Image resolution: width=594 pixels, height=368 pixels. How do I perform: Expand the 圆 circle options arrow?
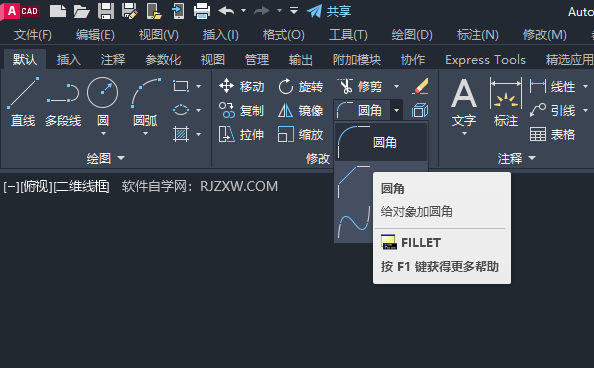click(x=103, y=133)
